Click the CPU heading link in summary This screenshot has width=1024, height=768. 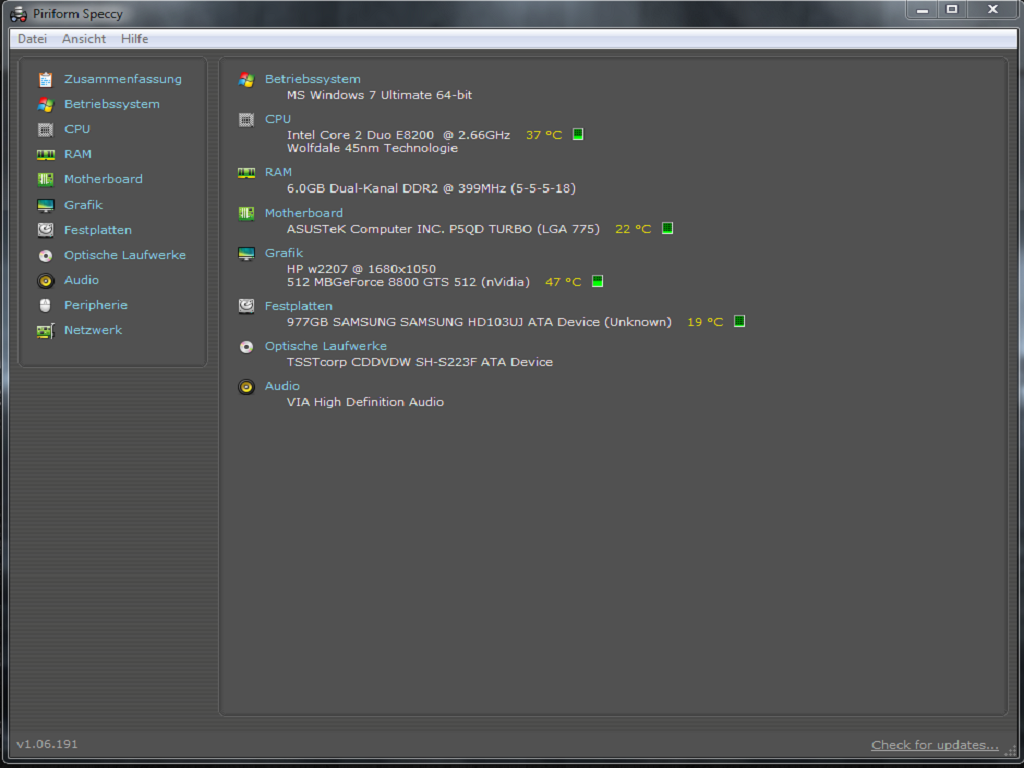(278, 119)
